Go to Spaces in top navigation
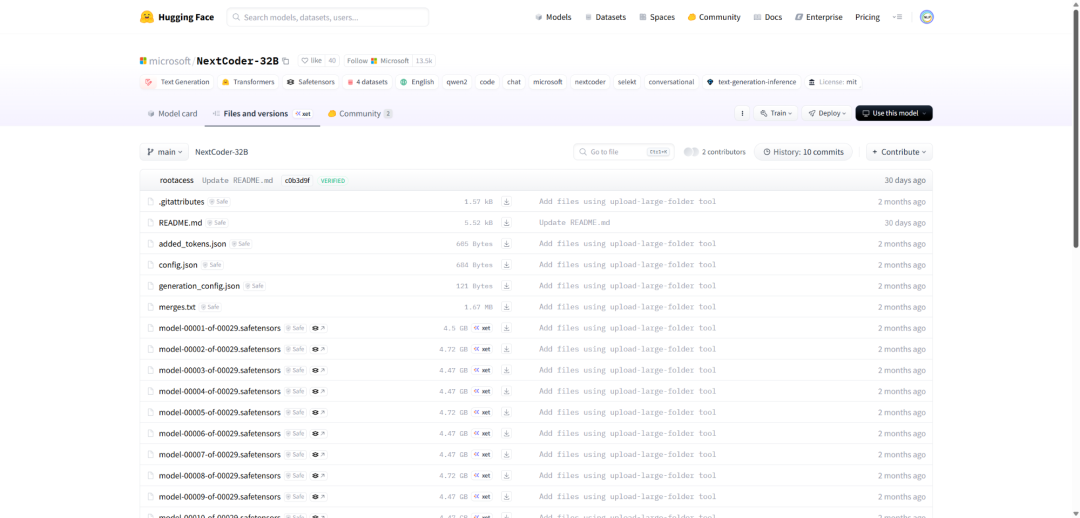This screenshot has width=1080, height=518. point(657,17)
